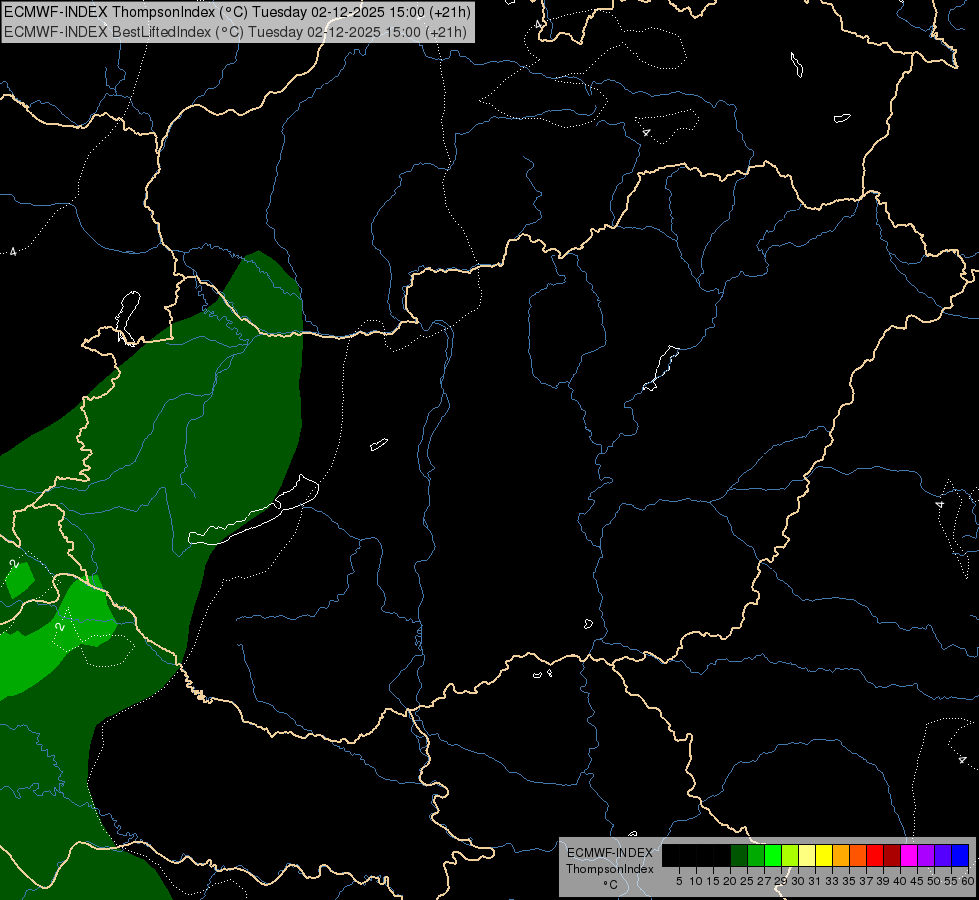
Task: Click the legend tick value 31
Action: [x=815, y=881]
